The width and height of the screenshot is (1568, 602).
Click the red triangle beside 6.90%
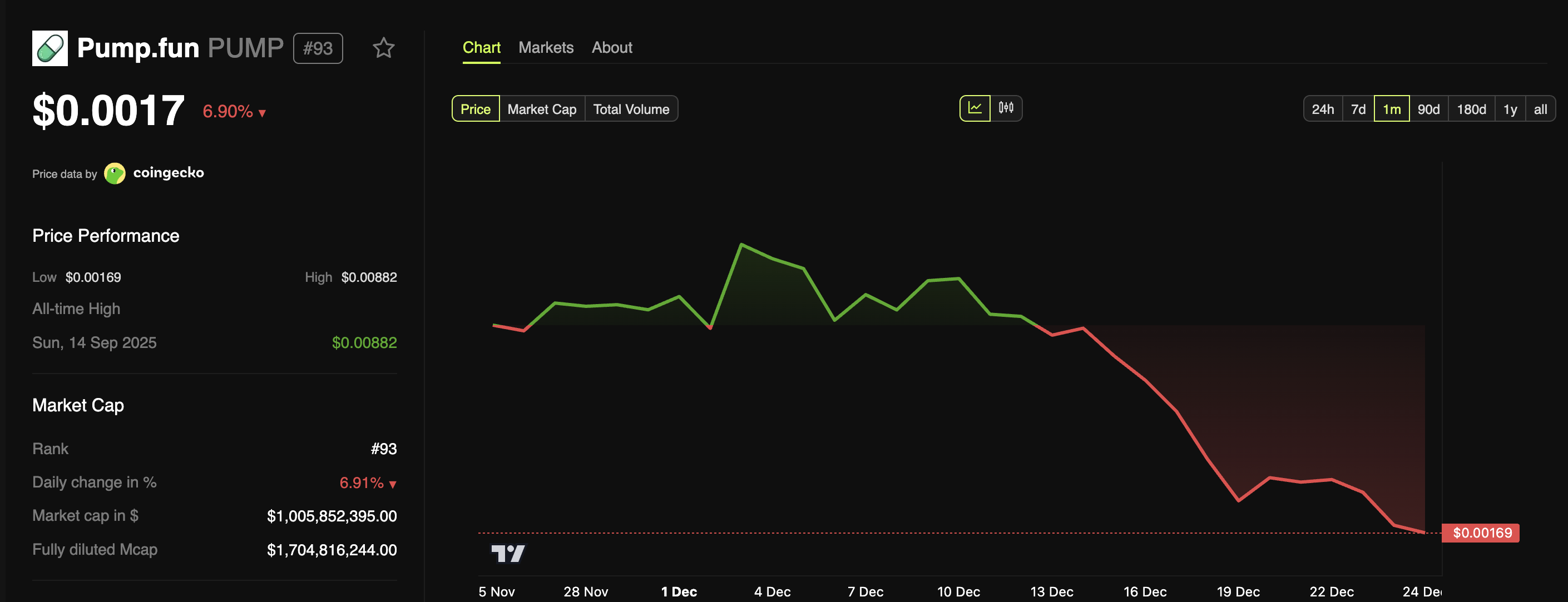tap(262, 112)
